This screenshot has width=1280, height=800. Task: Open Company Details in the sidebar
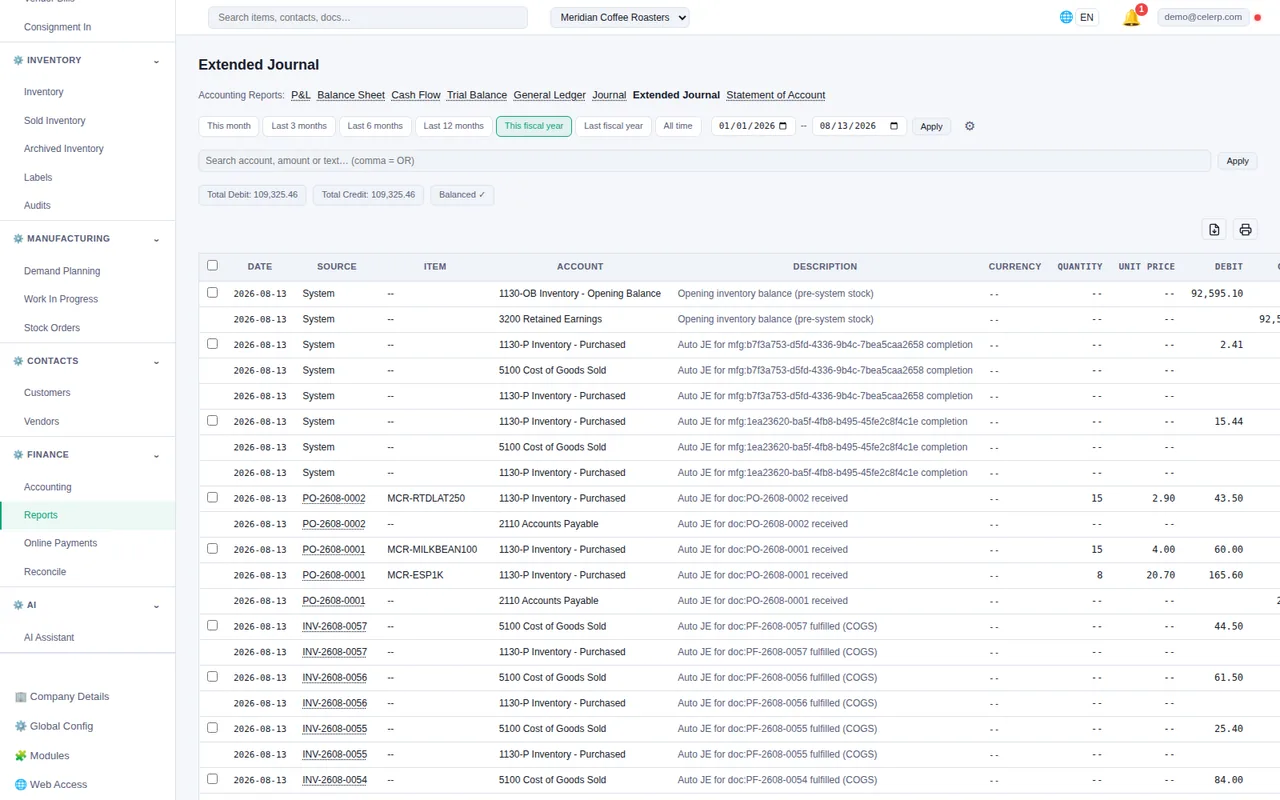coord(61,697)
